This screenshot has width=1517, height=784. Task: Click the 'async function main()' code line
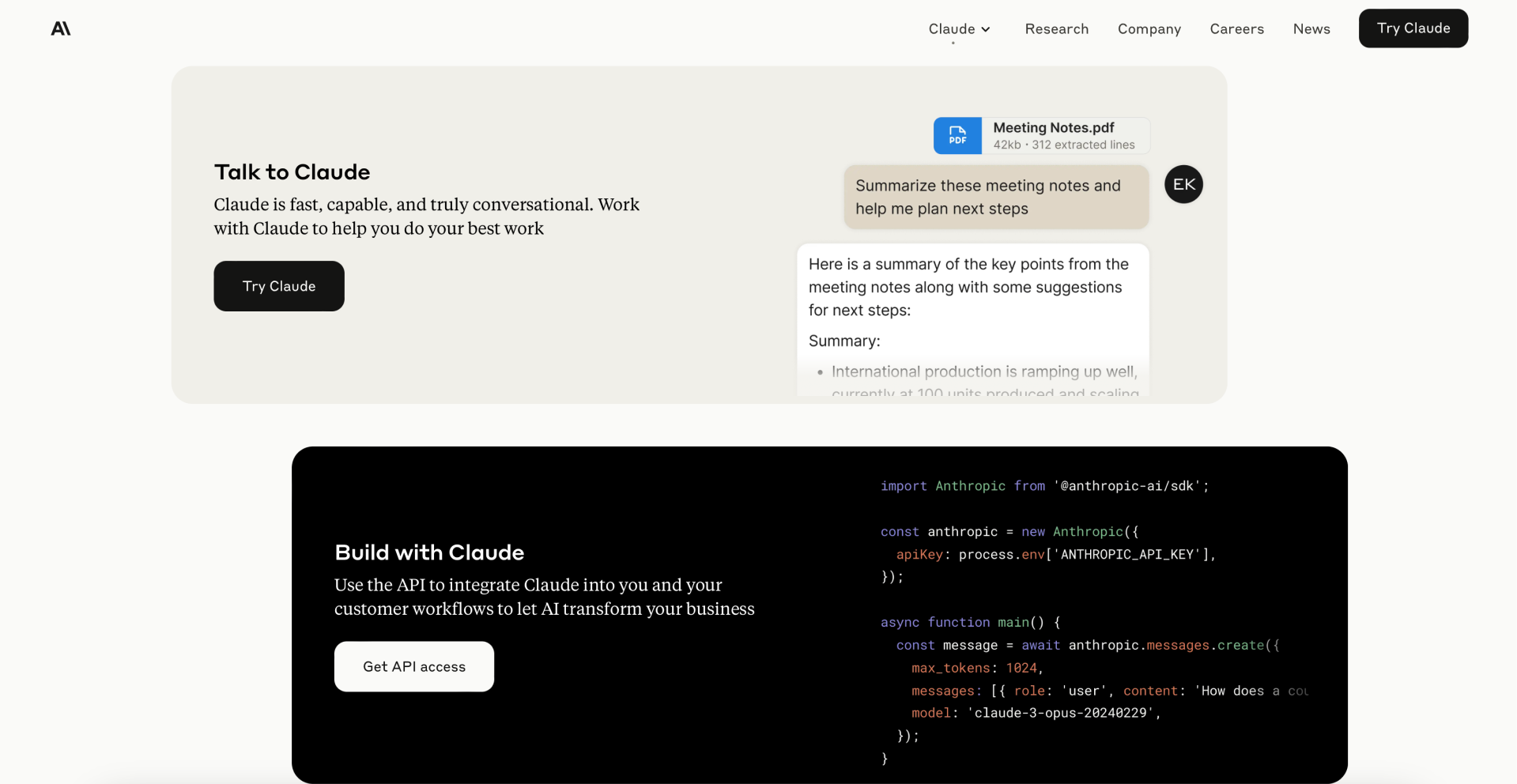970,622
